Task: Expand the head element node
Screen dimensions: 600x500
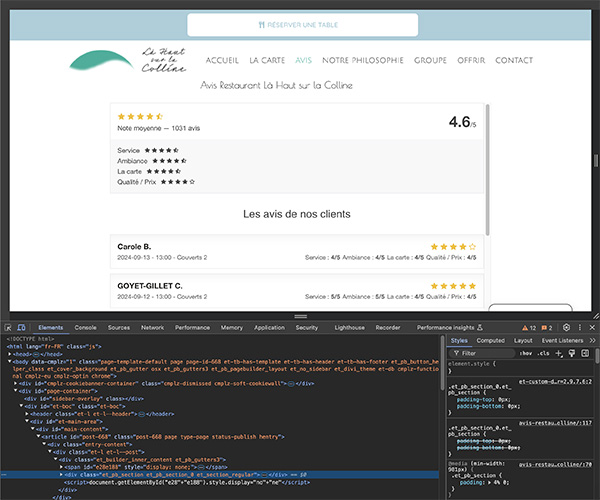Action: pos(10,354)
